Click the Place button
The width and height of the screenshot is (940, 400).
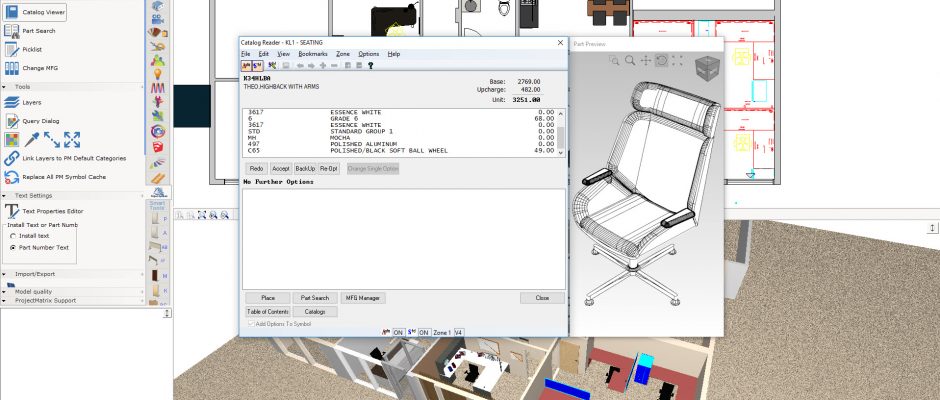[x=268, y=298]
